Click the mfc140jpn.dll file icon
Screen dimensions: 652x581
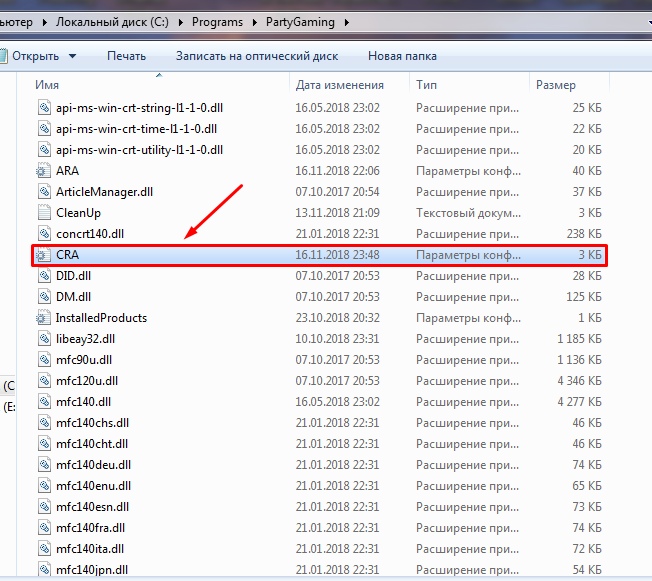(x=44, y=569)
